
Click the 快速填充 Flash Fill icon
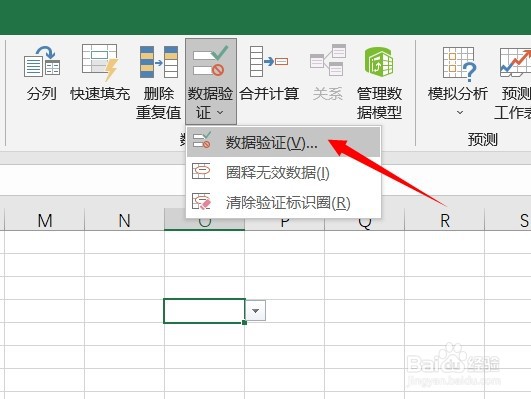(x=100, y=62)
